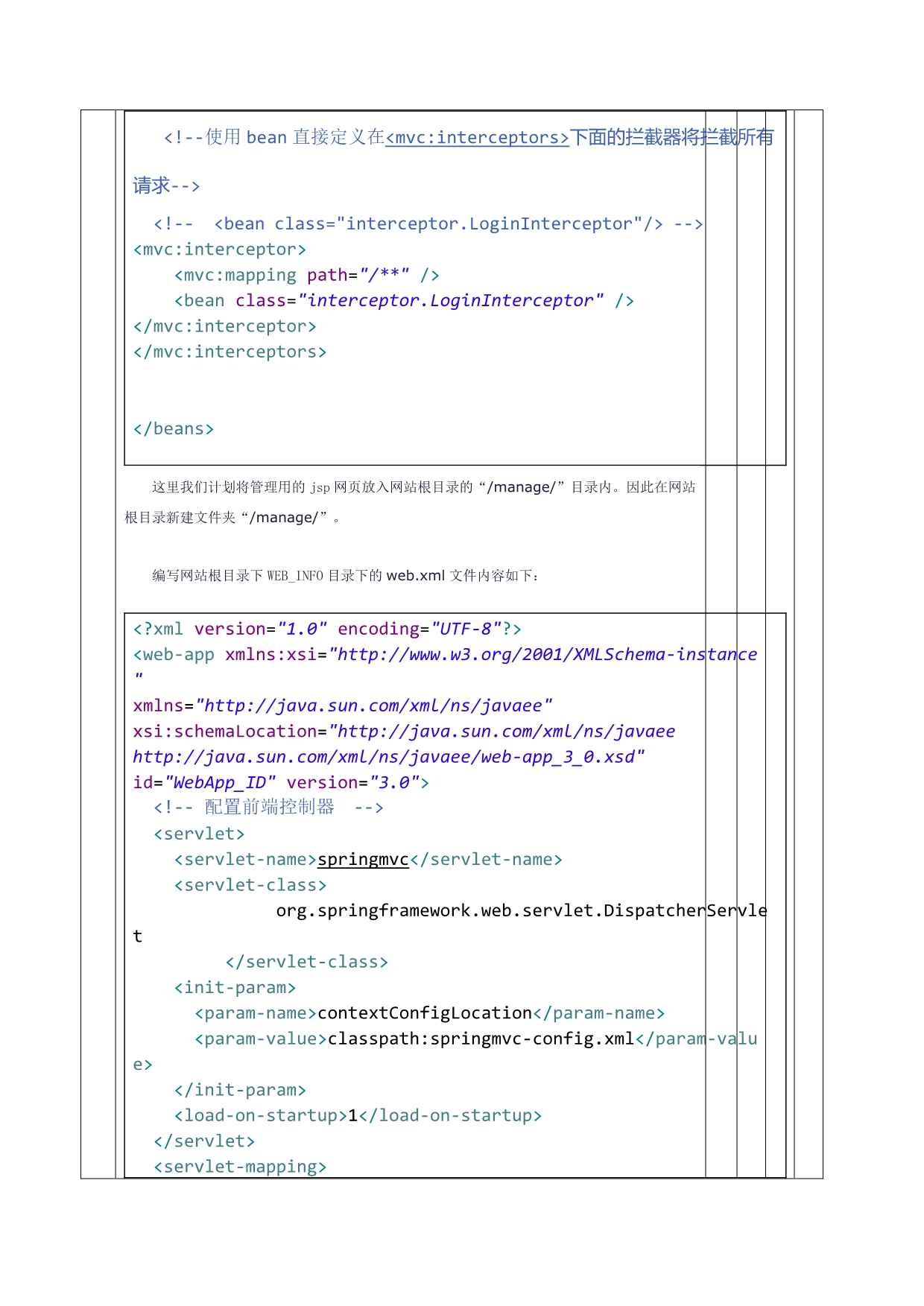Click the closing </beans> tag

coord(174,429)
